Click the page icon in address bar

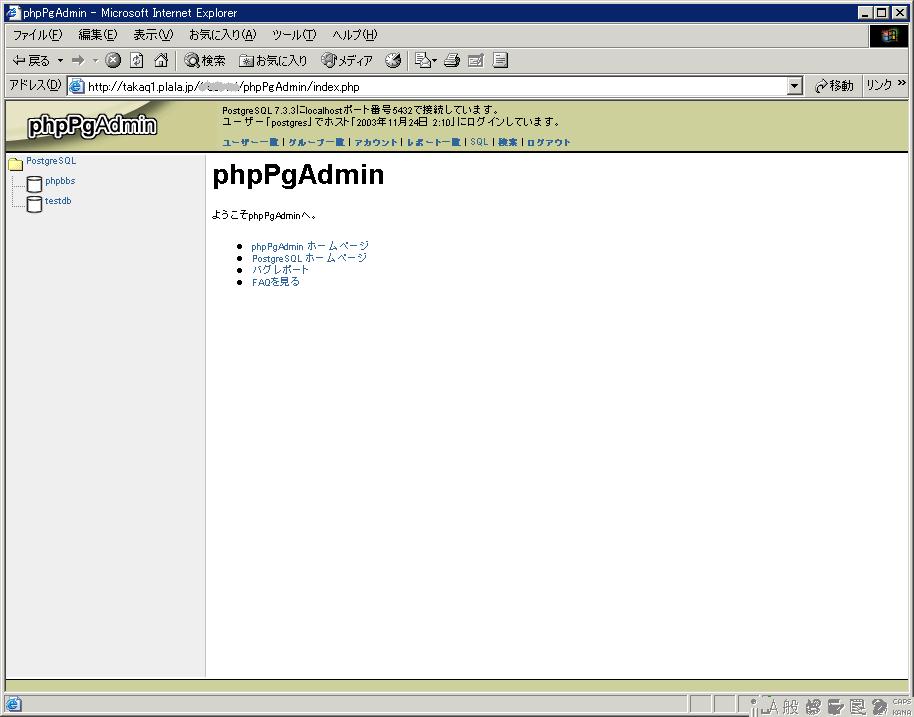tap(76, 87)
